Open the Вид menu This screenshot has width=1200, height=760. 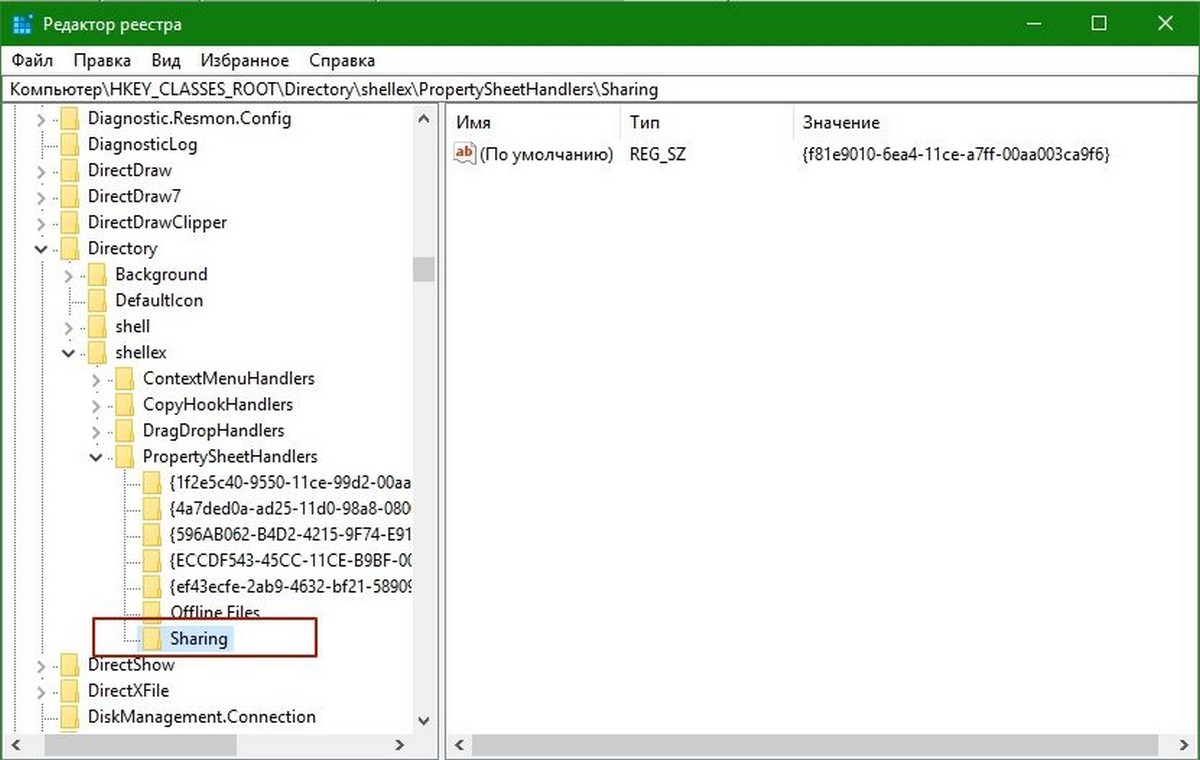pos(165,61)
